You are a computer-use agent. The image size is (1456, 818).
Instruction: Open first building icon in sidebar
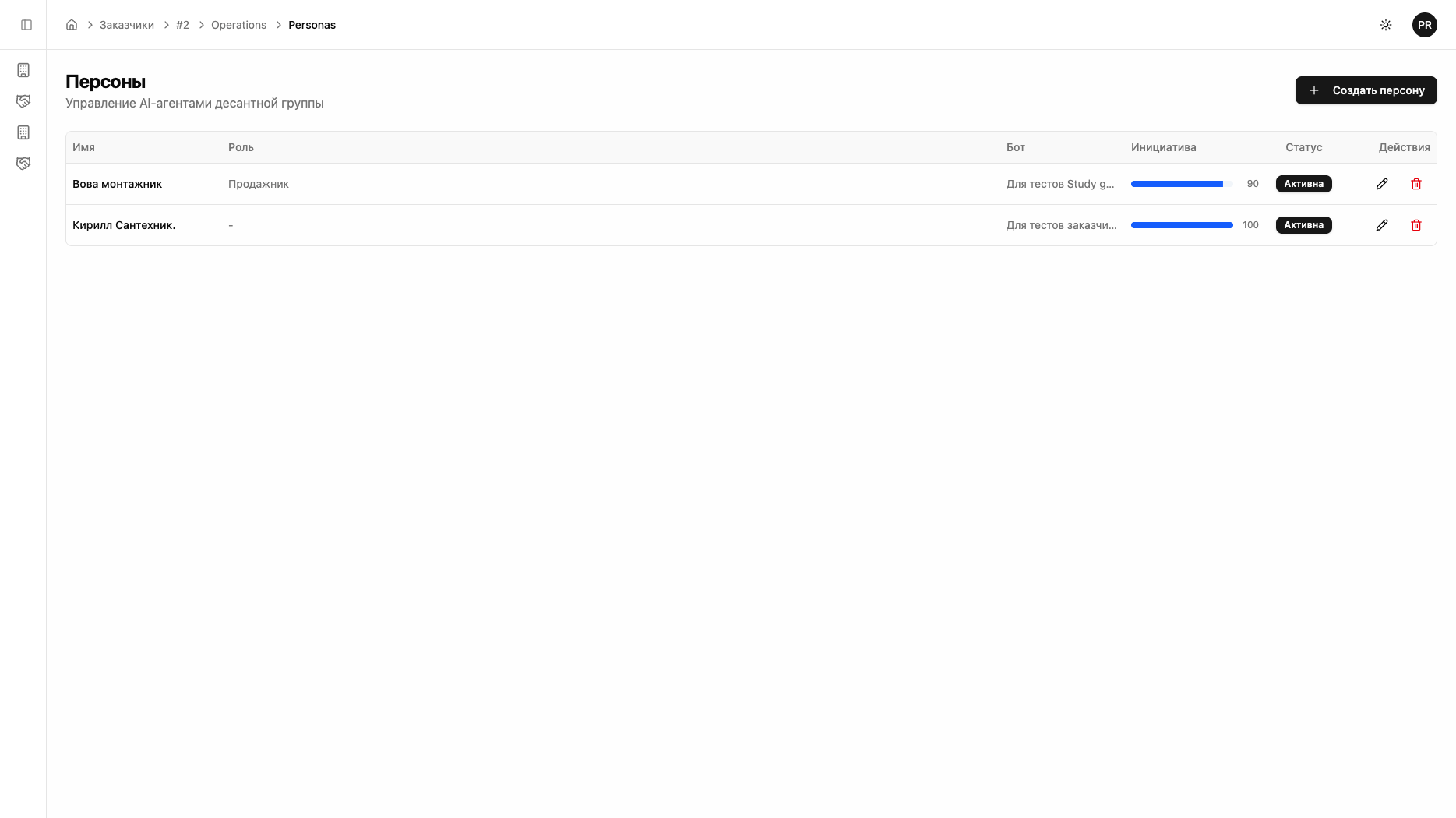coord(23,70)
